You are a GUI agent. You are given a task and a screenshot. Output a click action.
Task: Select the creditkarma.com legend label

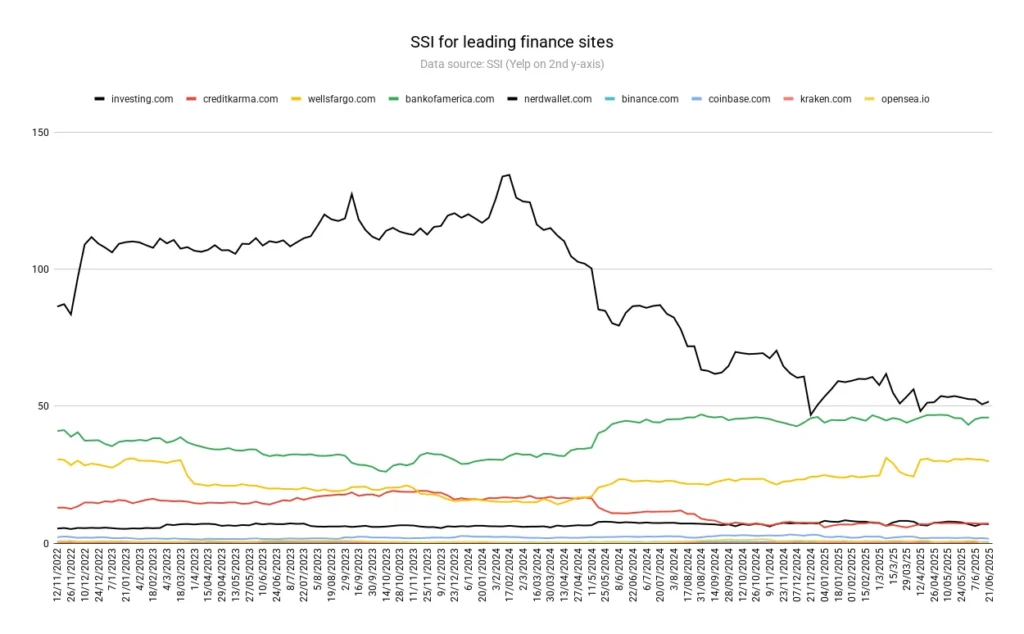240,99
